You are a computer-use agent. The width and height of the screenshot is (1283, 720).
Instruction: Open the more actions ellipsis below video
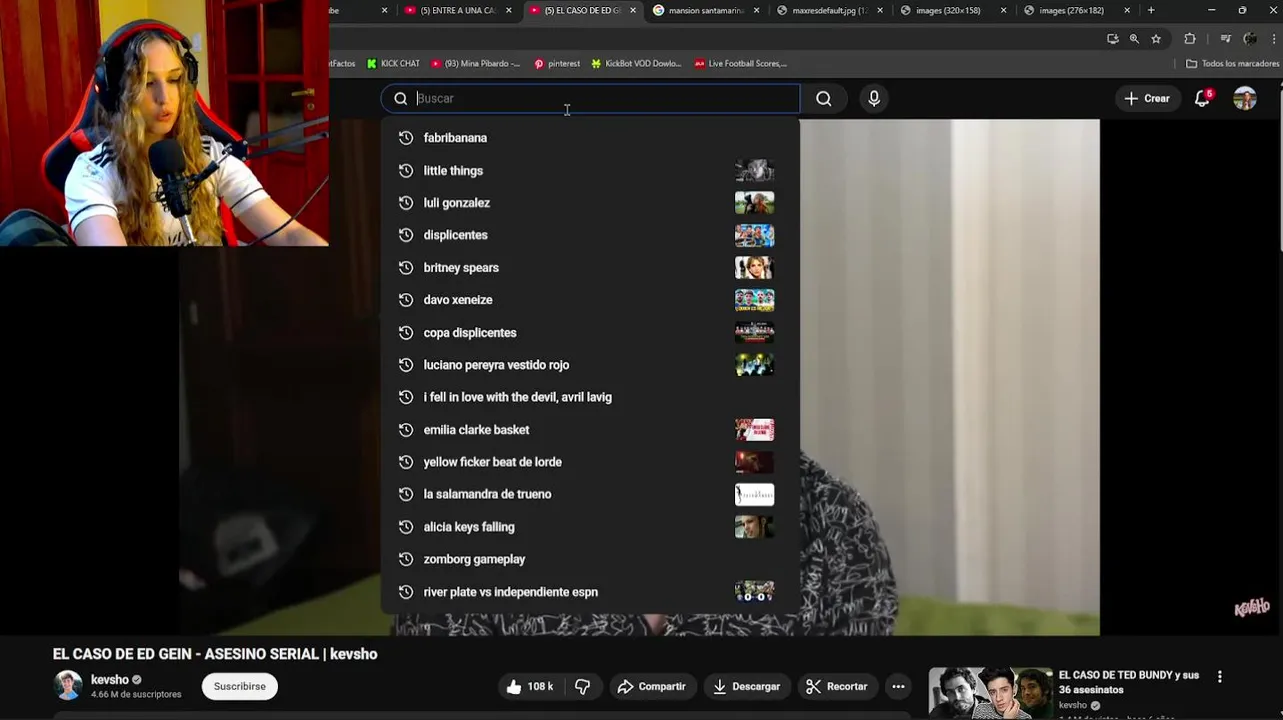[x=898, y=686]
